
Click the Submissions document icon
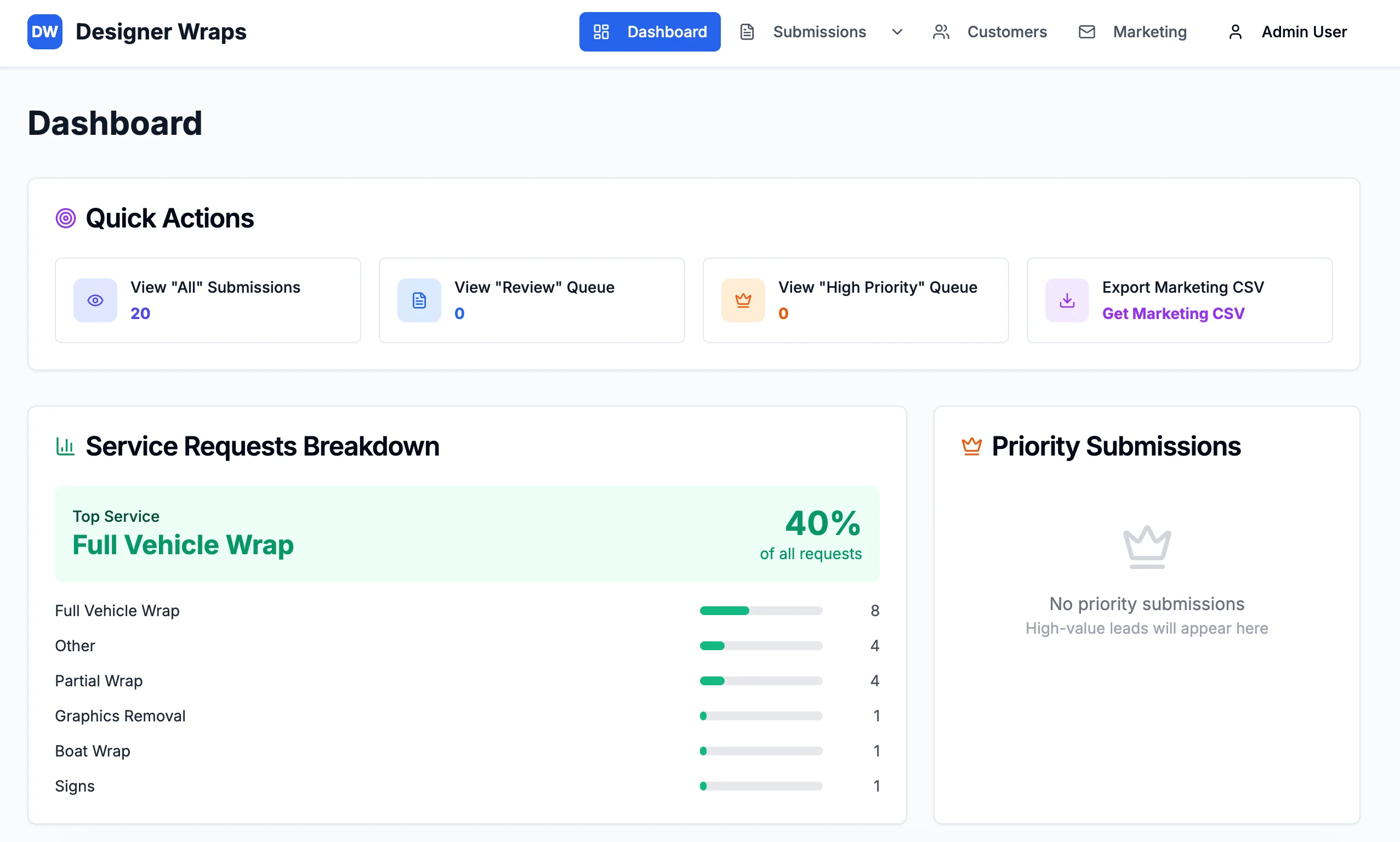(747, 32)
